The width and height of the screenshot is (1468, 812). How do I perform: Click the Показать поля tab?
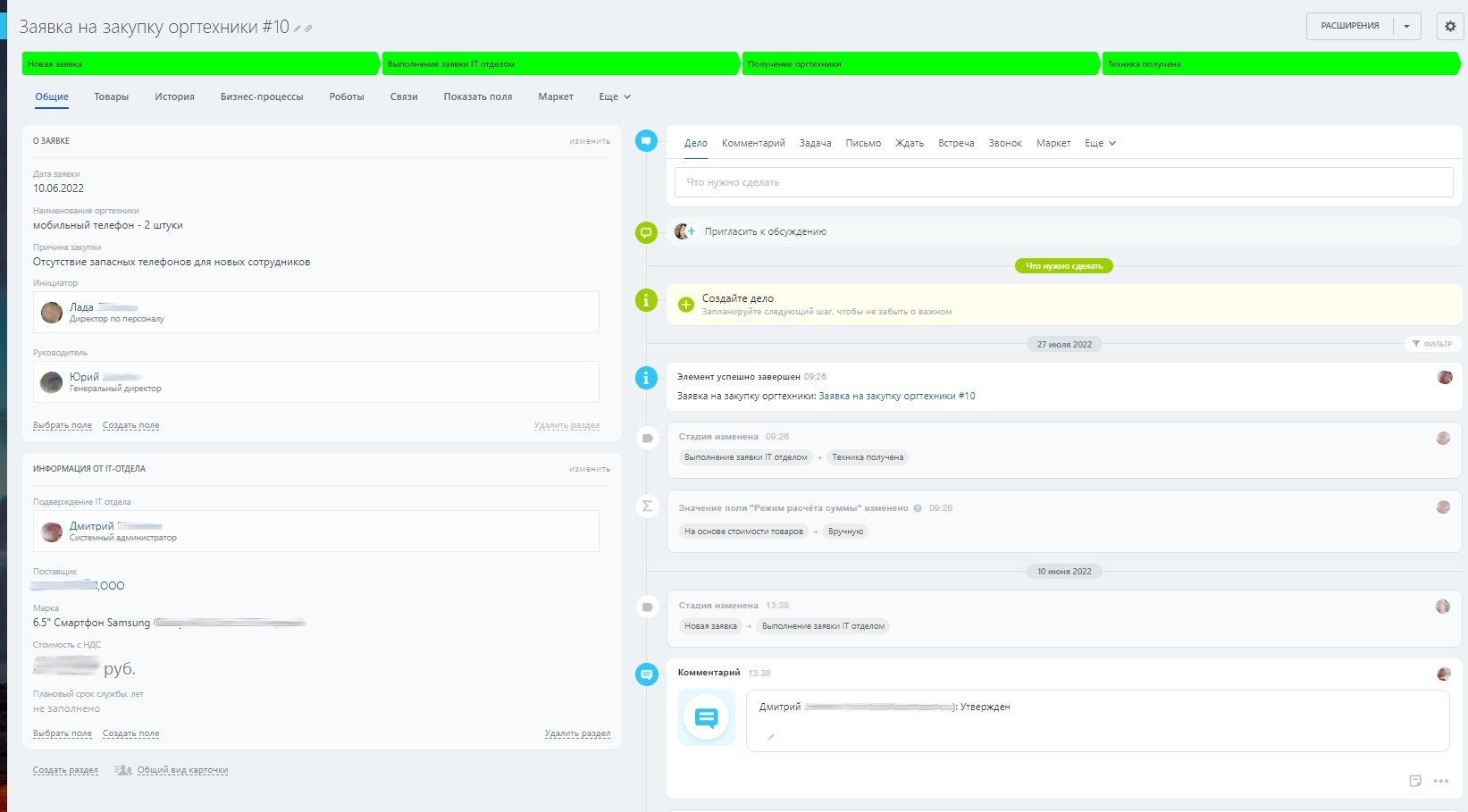478,96
